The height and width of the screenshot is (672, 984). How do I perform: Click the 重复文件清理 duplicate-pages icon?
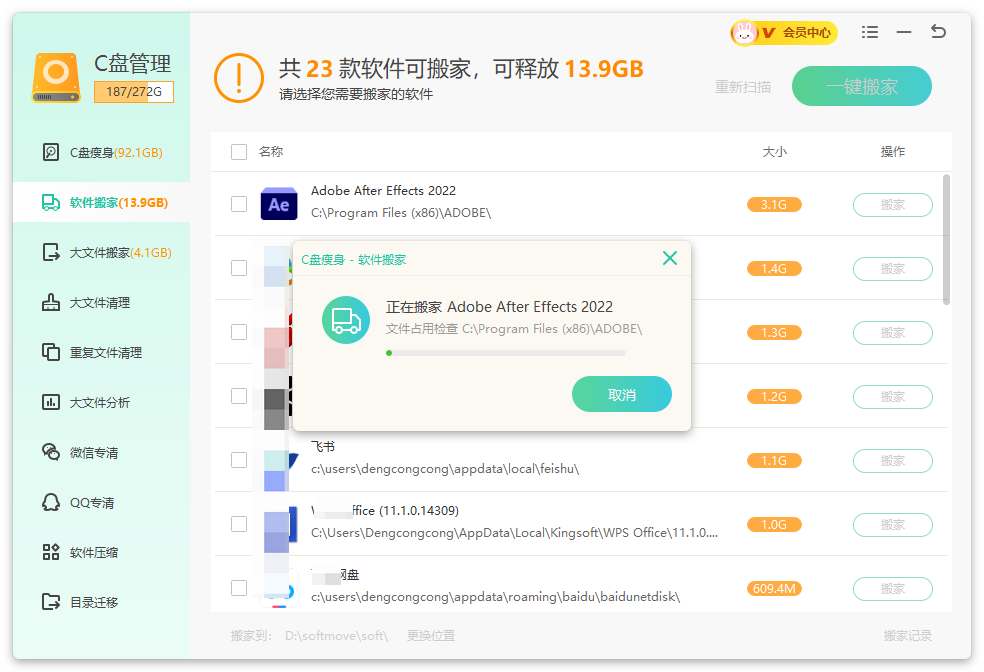51,352
